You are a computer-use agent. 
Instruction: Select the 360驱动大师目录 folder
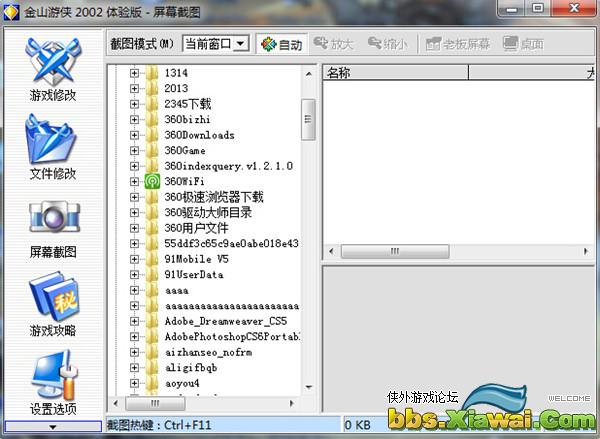[207, 213]
